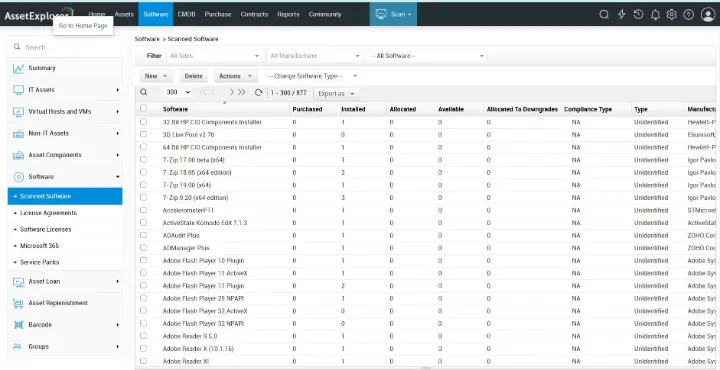Open the Community tab

pos(325,14)
